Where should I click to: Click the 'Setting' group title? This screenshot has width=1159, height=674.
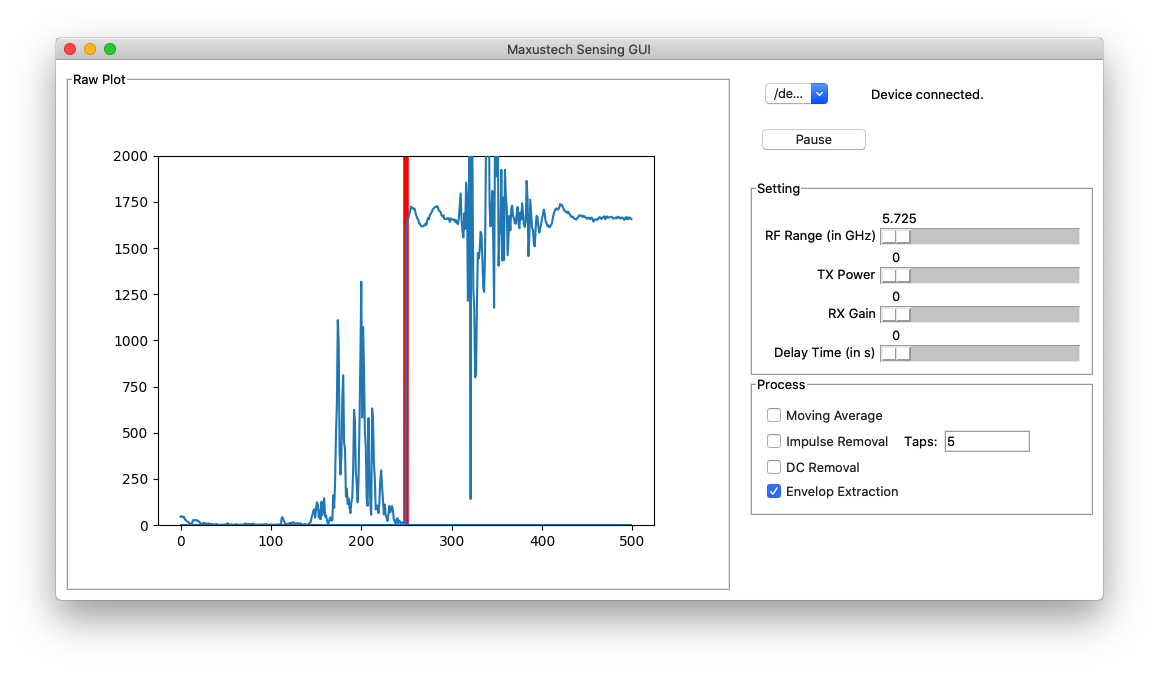click(x=778, y=188)
